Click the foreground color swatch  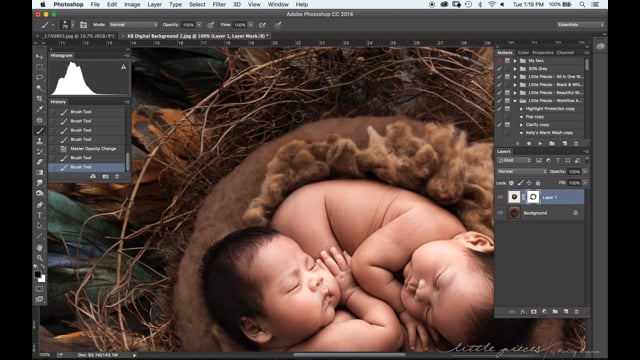pos(38,274)
